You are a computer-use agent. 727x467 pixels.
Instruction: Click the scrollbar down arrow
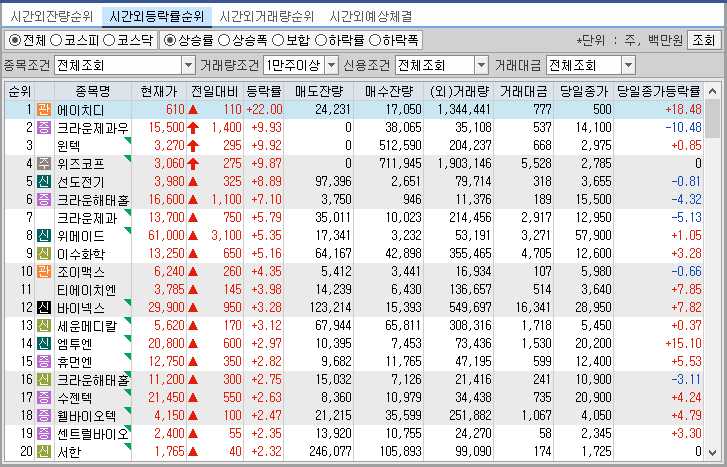pos(712,452)
